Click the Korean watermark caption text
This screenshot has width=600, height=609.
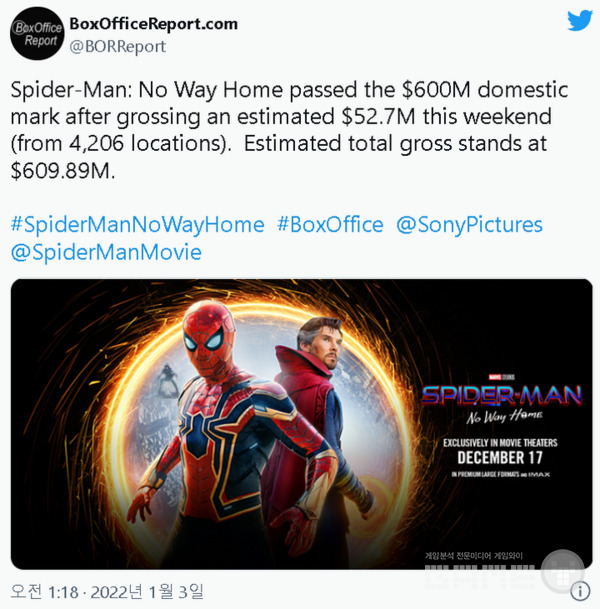(x=474, y=556)
